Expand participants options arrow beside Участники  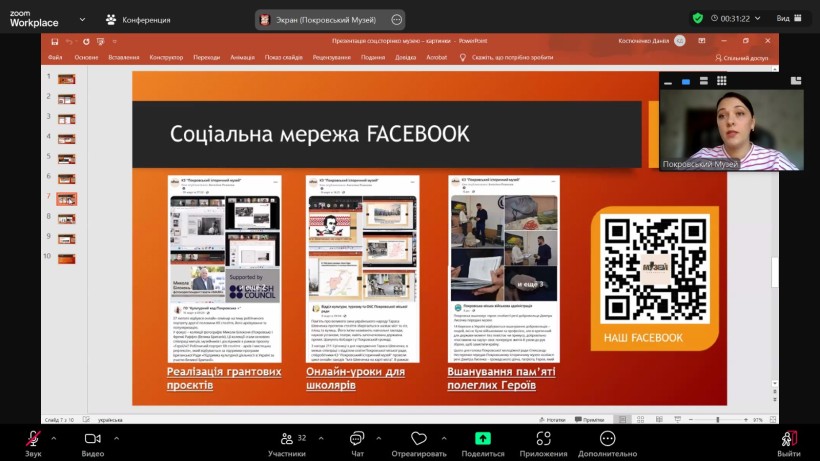click(x=321, y=438)
